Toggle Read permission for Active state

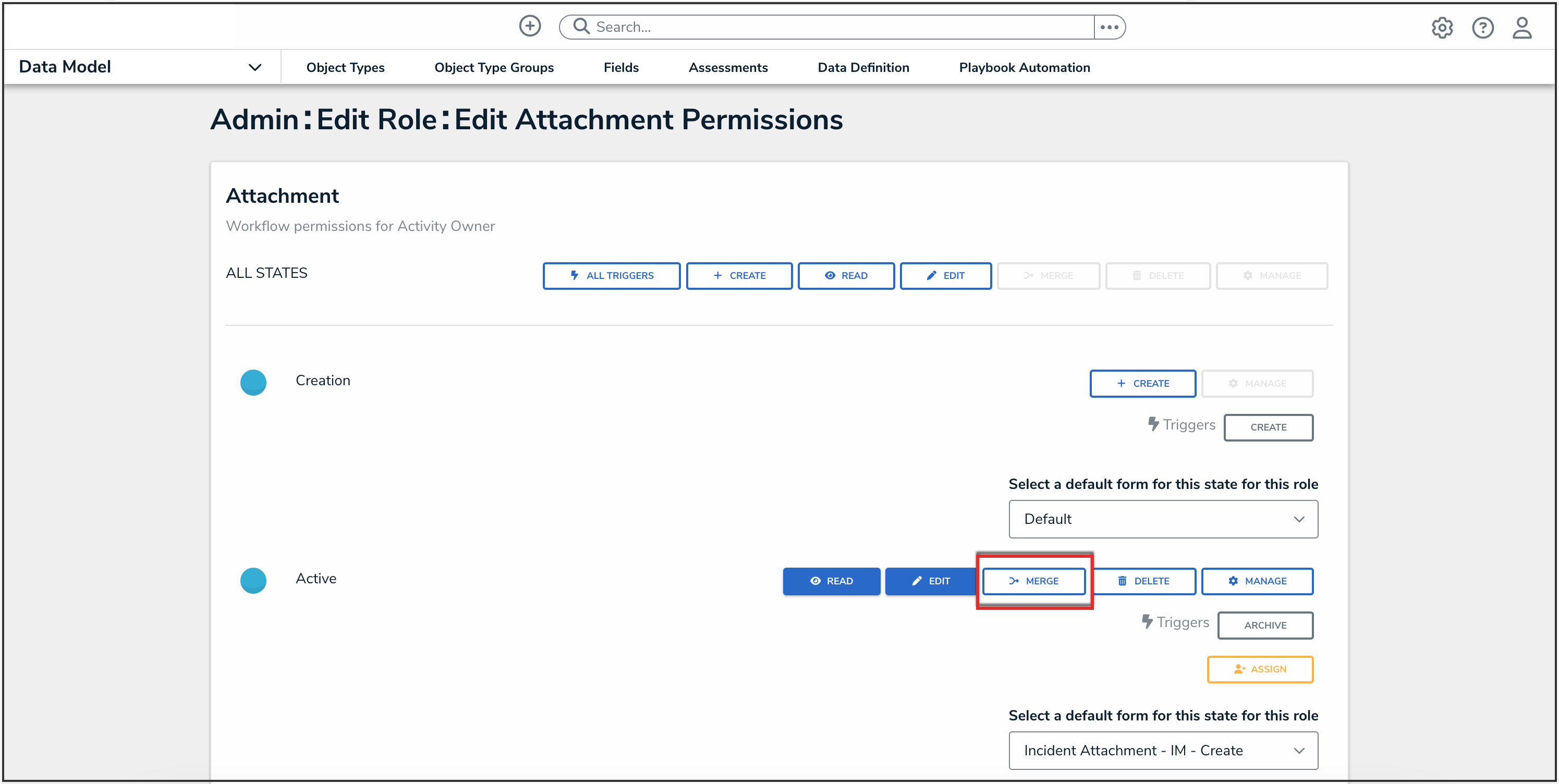tap(831, 581)
